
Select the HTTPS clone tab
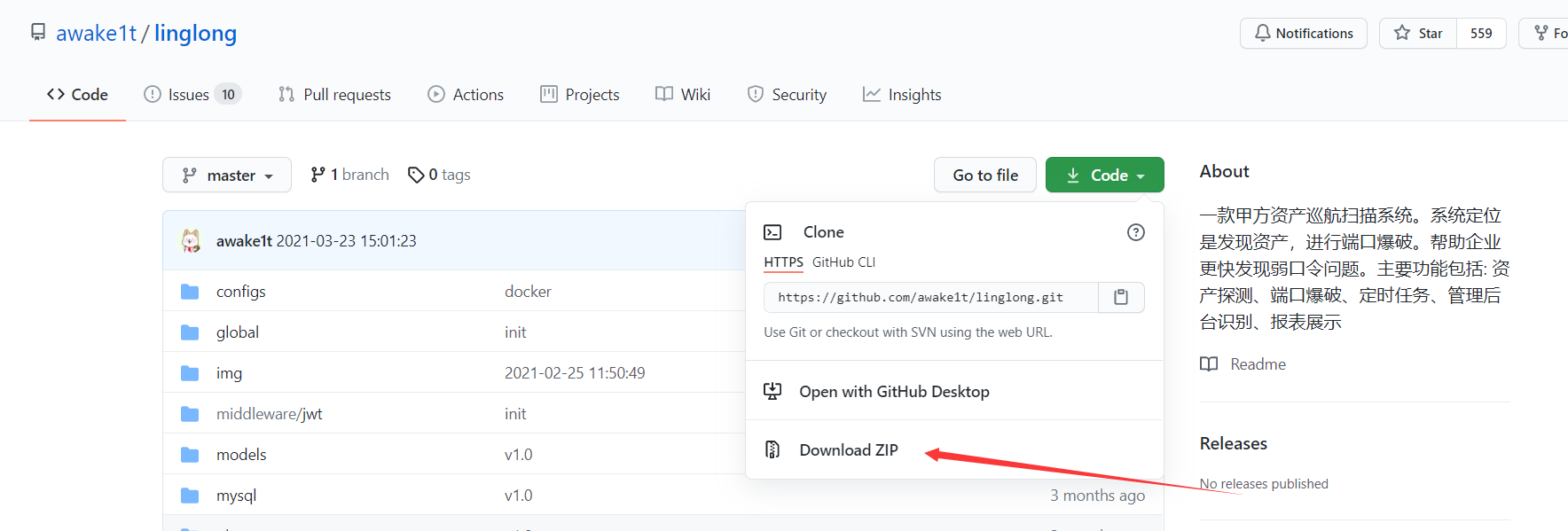pos(783,262)
